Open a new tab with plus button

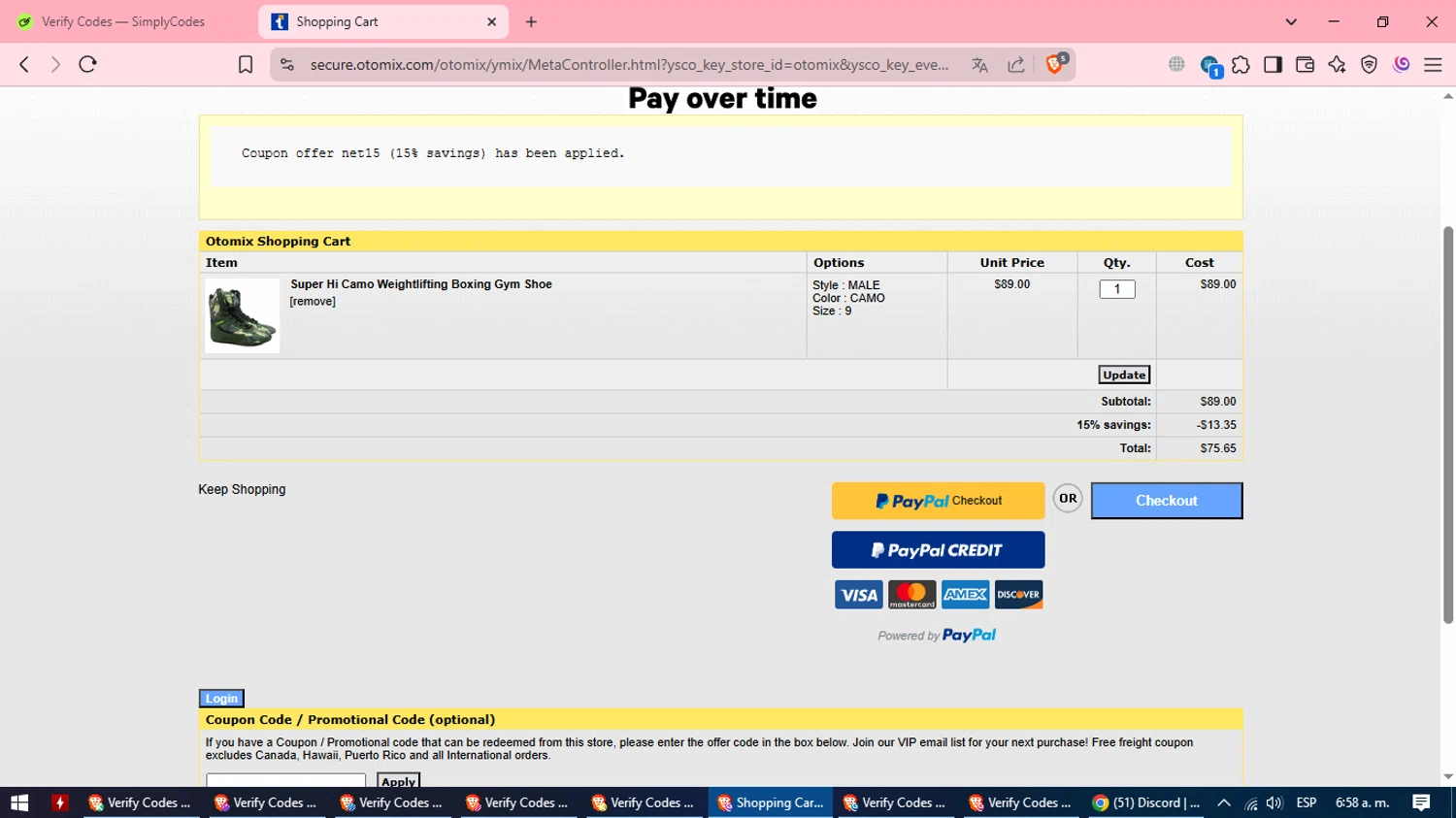pyautogui.click(x=531, y=21)
